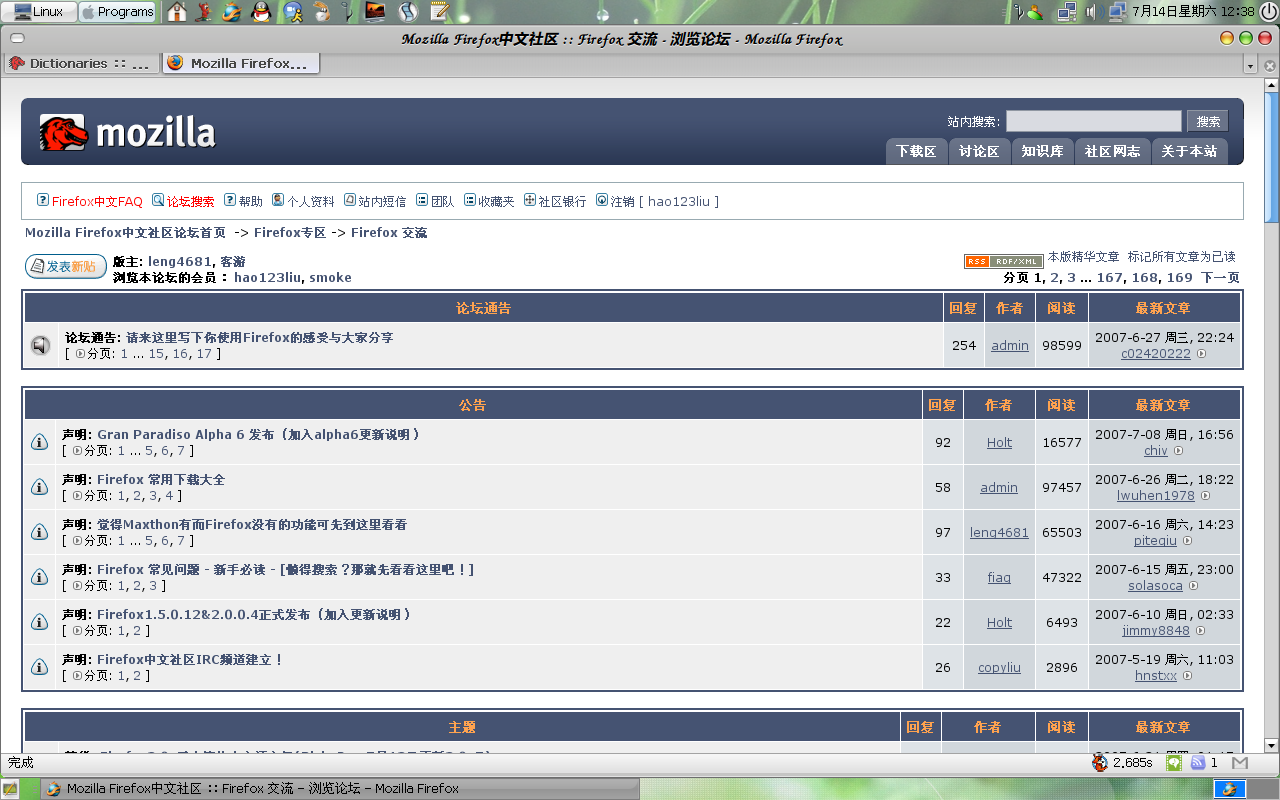The width and height of the screenshot is (1280, 800).
Task: Click 标记所有文章为已读 link
Action: (x=1182, y=257)
